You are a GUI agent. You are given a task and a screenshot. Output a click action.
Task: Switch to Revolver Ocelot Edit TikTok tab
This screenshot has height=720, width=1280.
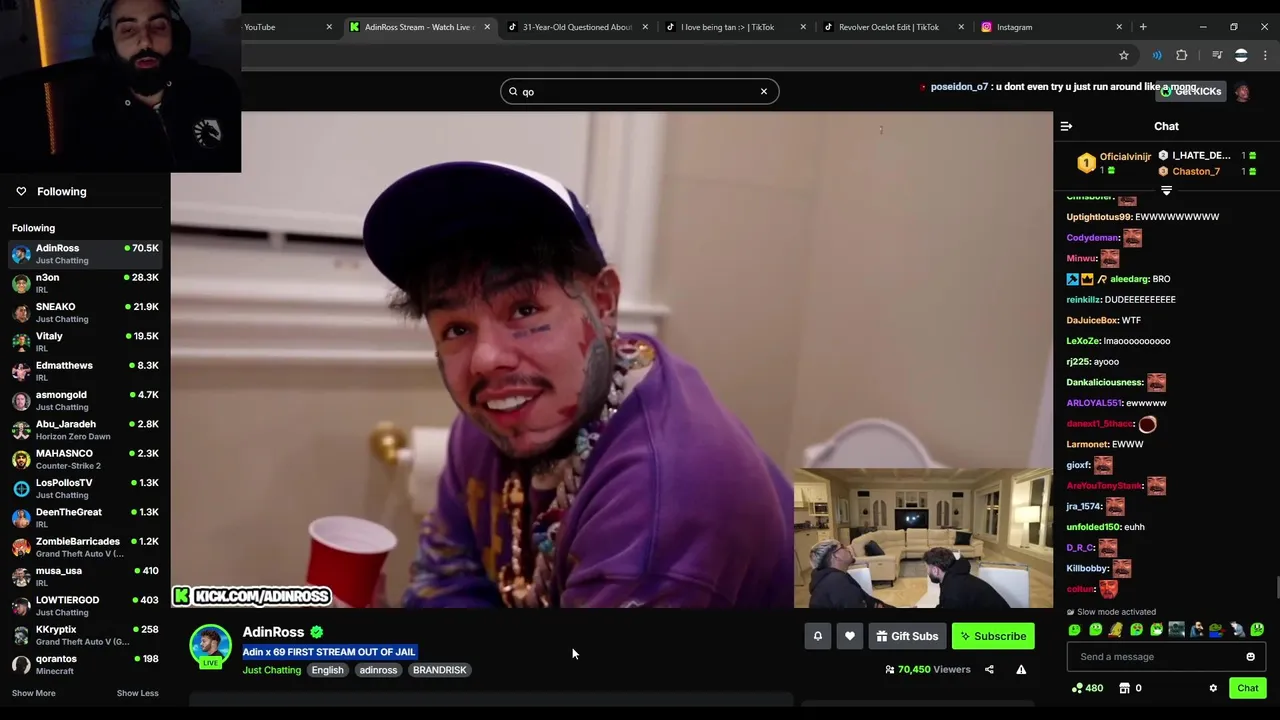pyautogui.click(x=893, y=27)
